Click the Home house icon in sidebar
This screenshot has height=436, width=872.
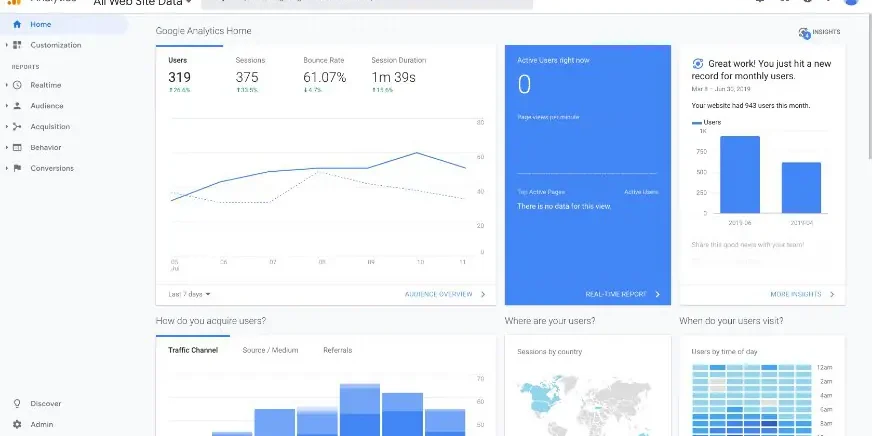(17, 24)
